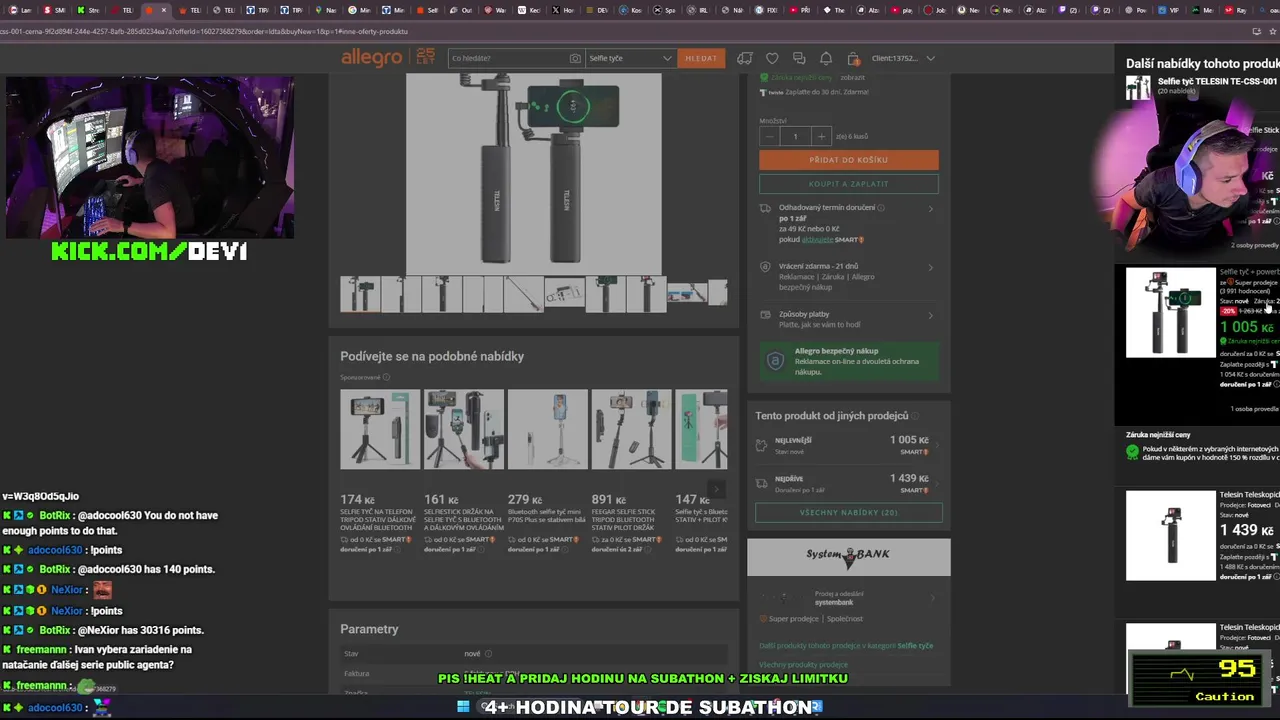Open Selfie tyče category link under seller info
The image size is (1280, 720).
click(x=915, y=646)
